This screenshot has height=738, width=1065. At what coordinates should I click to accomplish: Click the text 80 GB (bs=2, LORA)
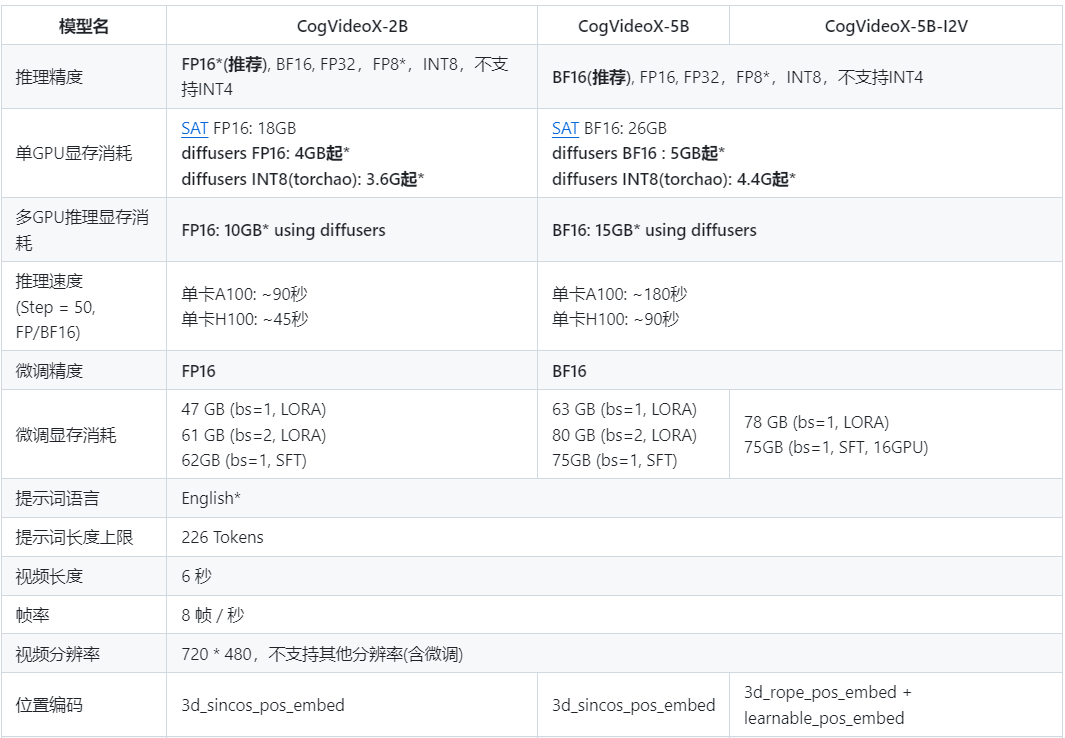[625, 435]
